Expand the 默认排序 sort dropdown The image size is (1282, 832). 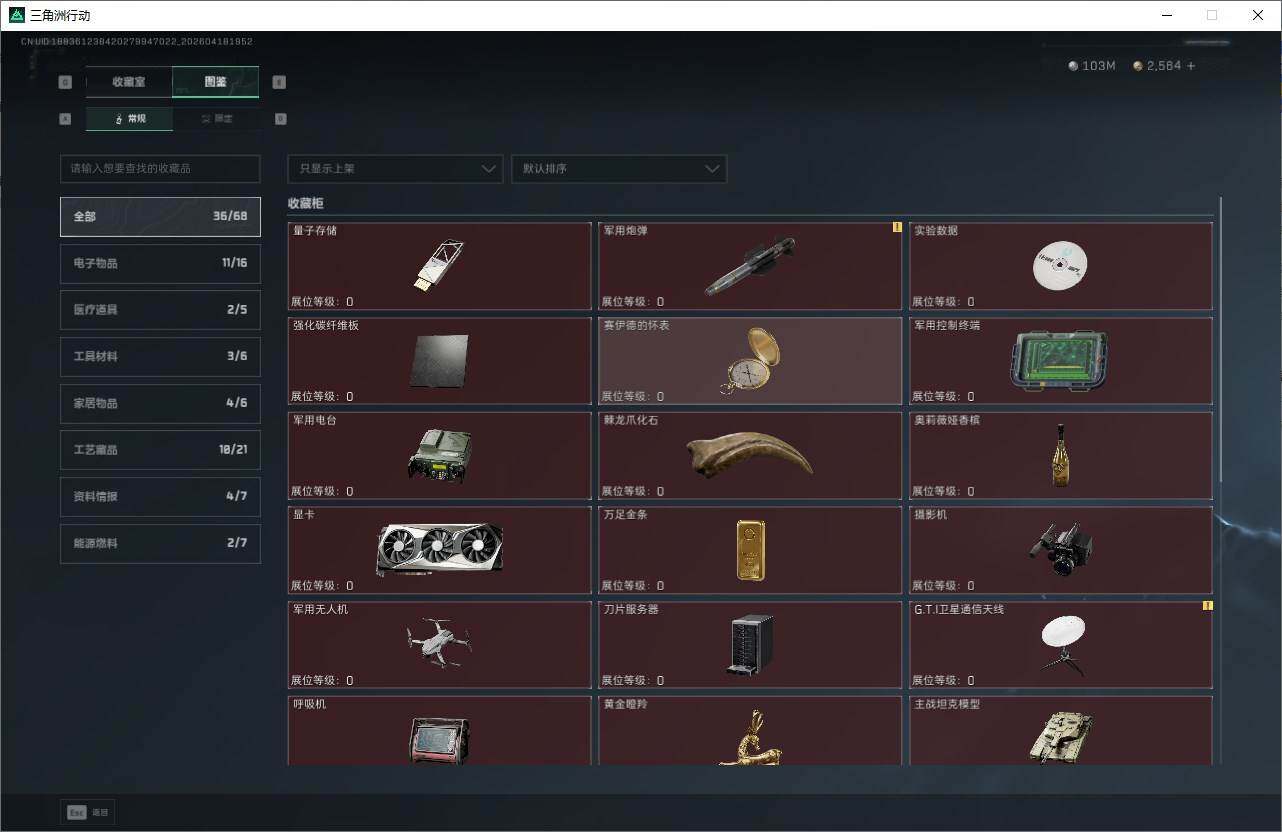(x=619, y=169)
